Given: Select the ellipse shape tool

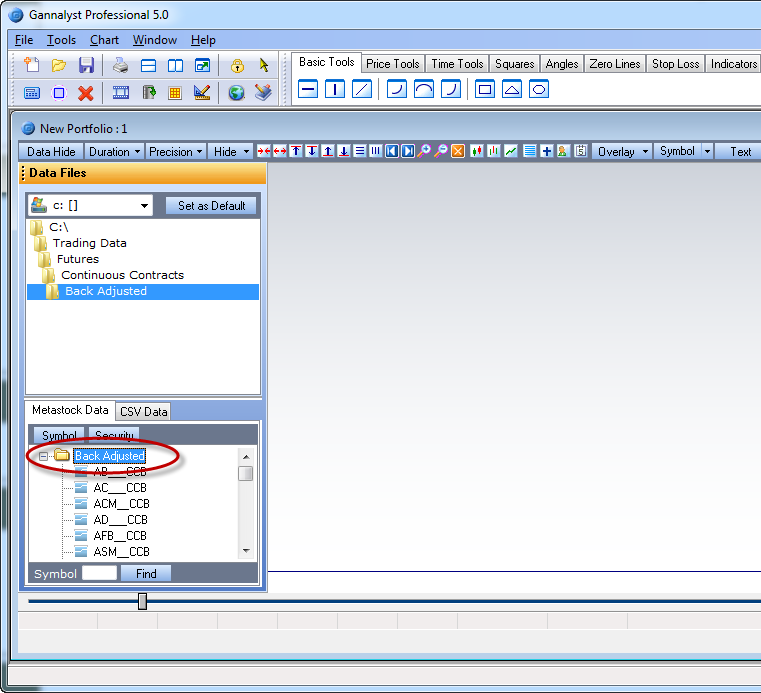Looking at the screenshot, I should coord(539,89).
